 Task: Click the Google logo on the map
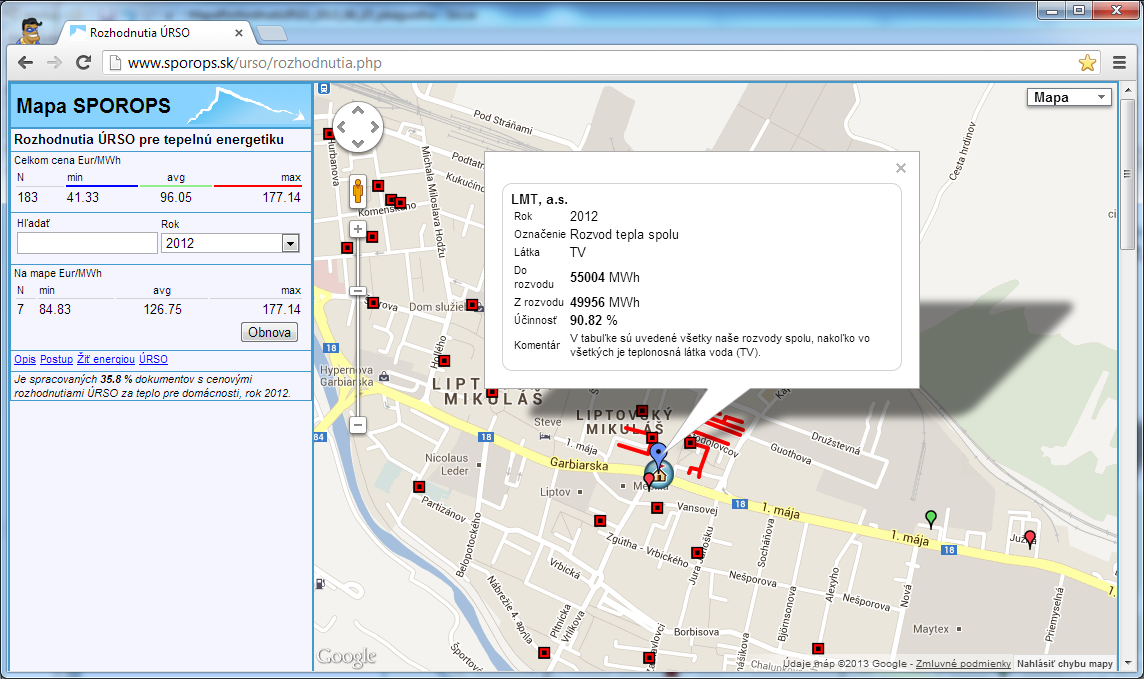click(x=347, y=656)
